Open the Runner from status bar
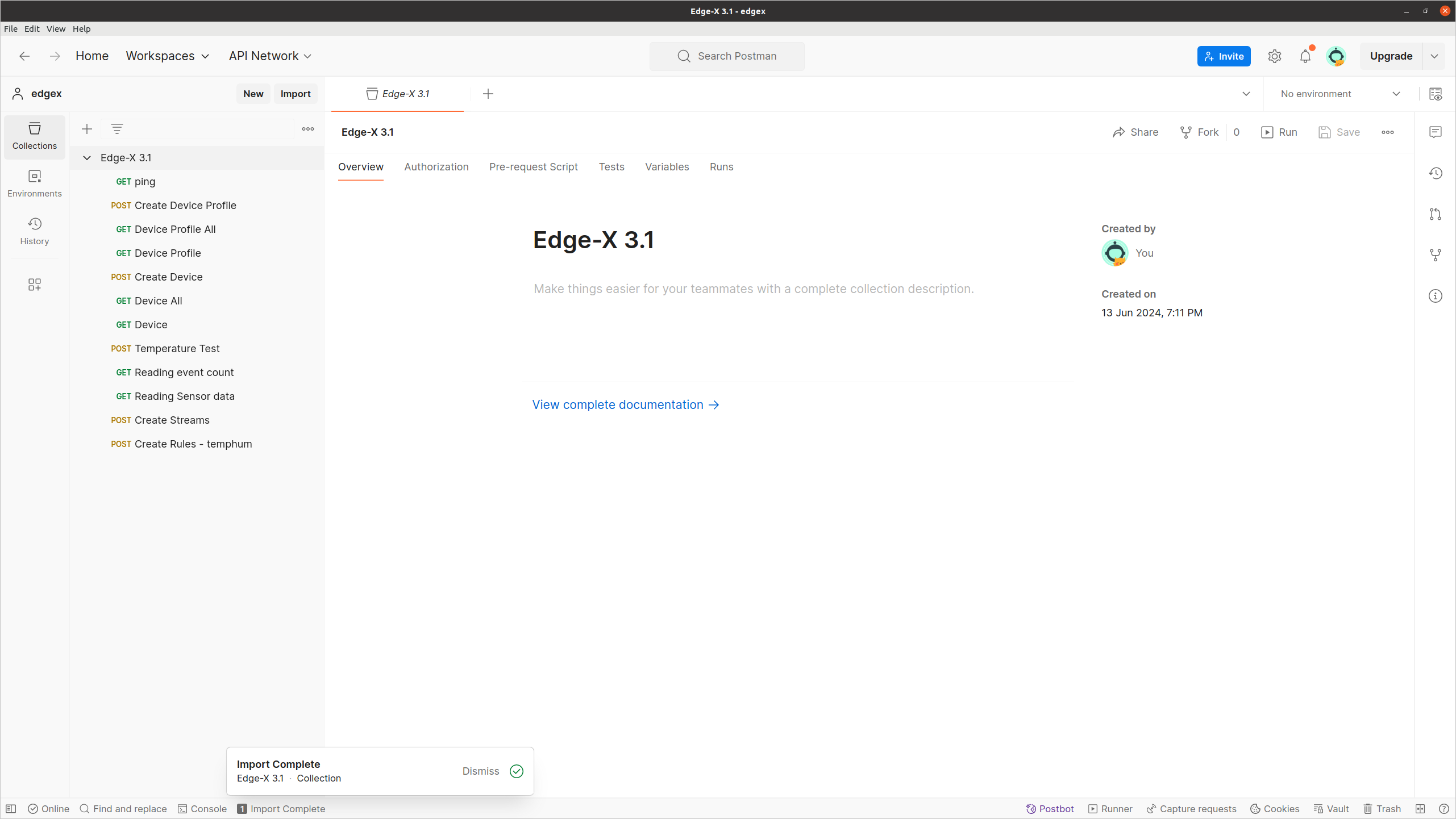Screen dimensions: 1456x819 coord(1110,809)
